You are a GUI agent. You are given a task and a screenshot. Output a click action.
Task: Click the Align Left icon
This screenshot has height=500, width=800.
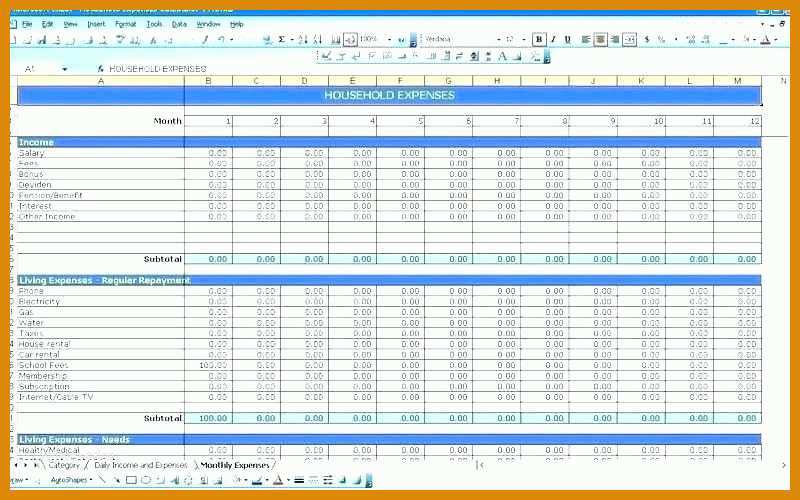click(586, 39)
